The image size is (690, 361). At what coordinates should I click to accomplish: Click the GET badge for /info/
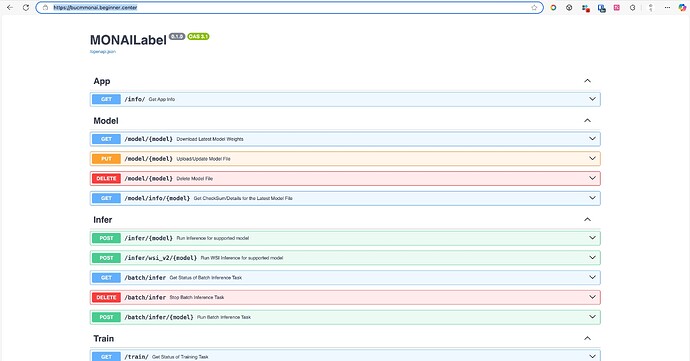[106, 99]
